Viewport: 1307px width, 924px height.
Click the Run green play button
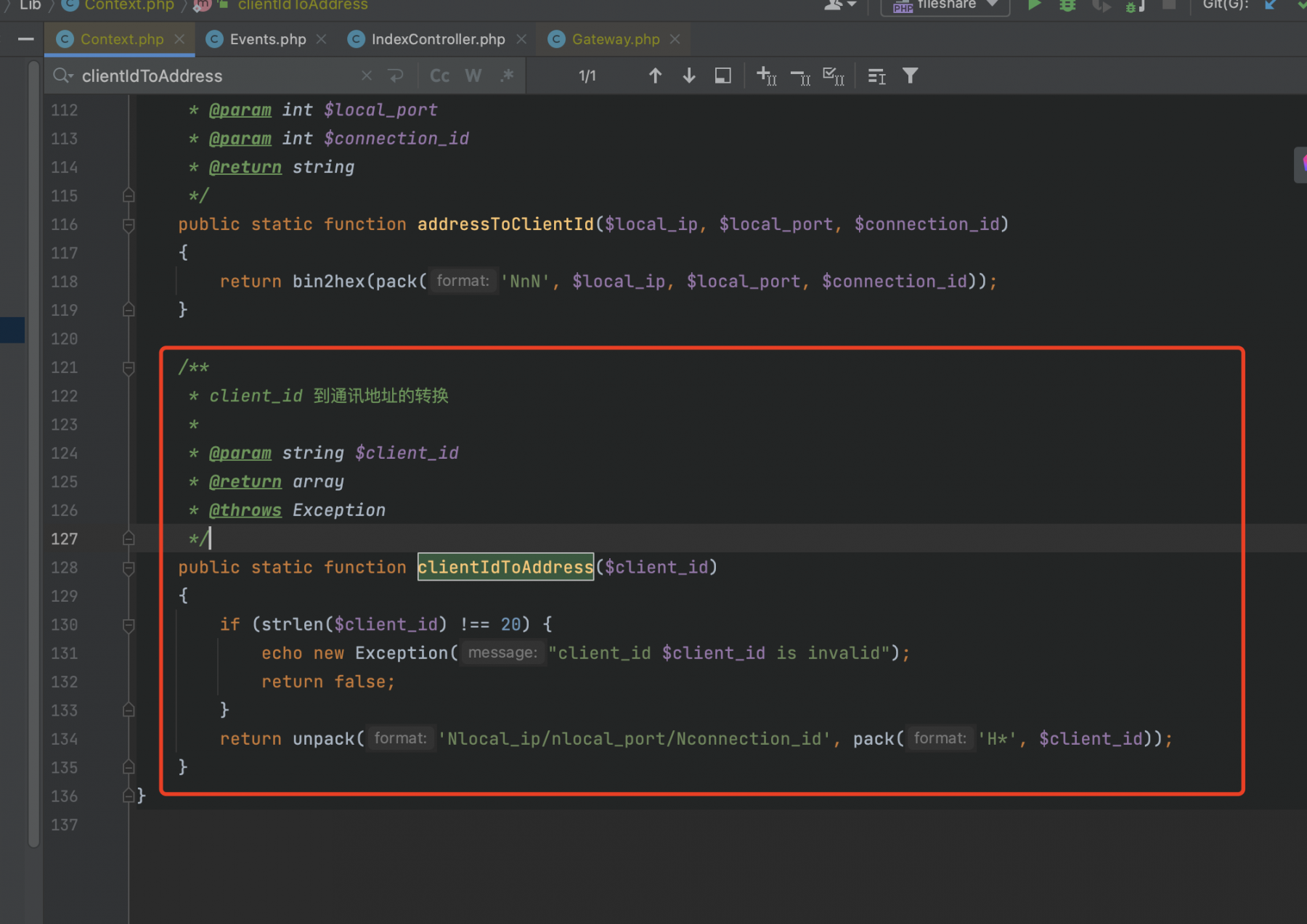(x=1035, y=6)
